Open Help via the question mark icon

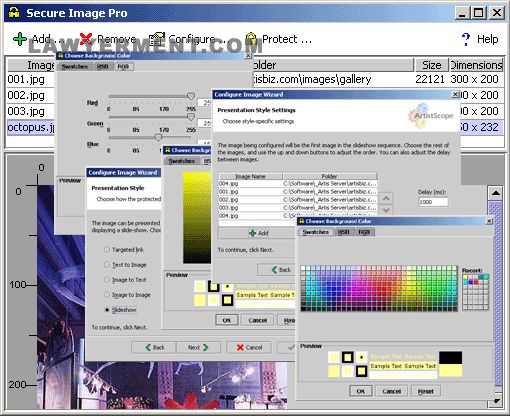(466, 39)
